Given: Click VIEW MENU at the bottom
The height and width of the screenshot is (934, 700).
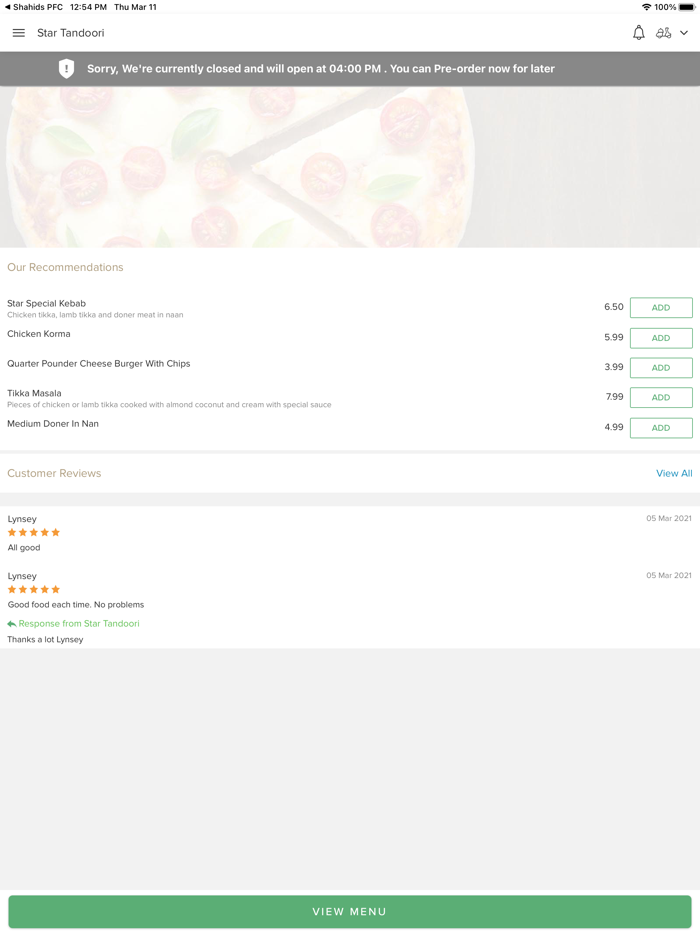Looking at the screenshot, I should 349,912.
